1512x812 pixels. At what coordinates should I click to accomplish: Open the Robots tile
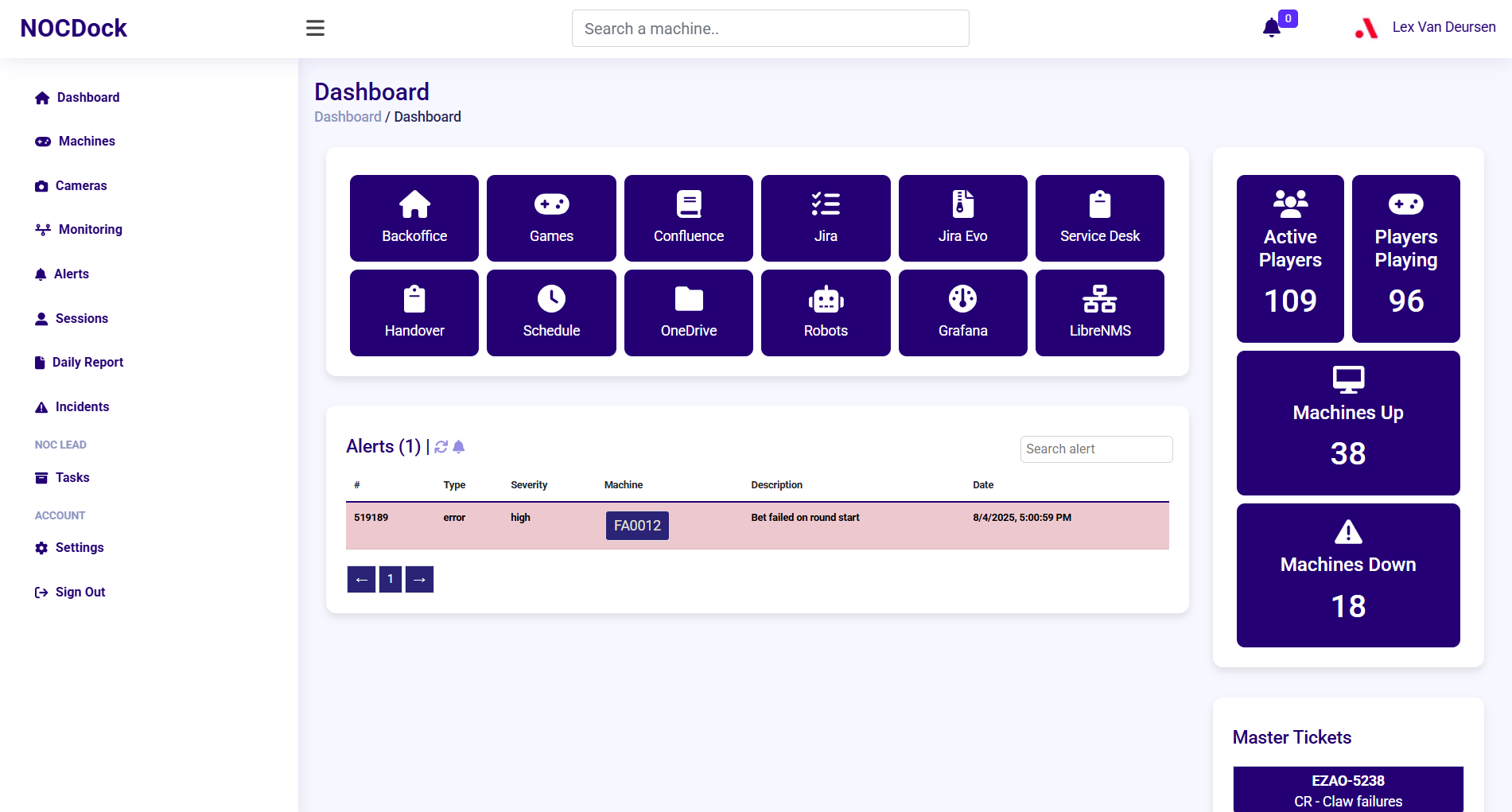coord(826,313)
